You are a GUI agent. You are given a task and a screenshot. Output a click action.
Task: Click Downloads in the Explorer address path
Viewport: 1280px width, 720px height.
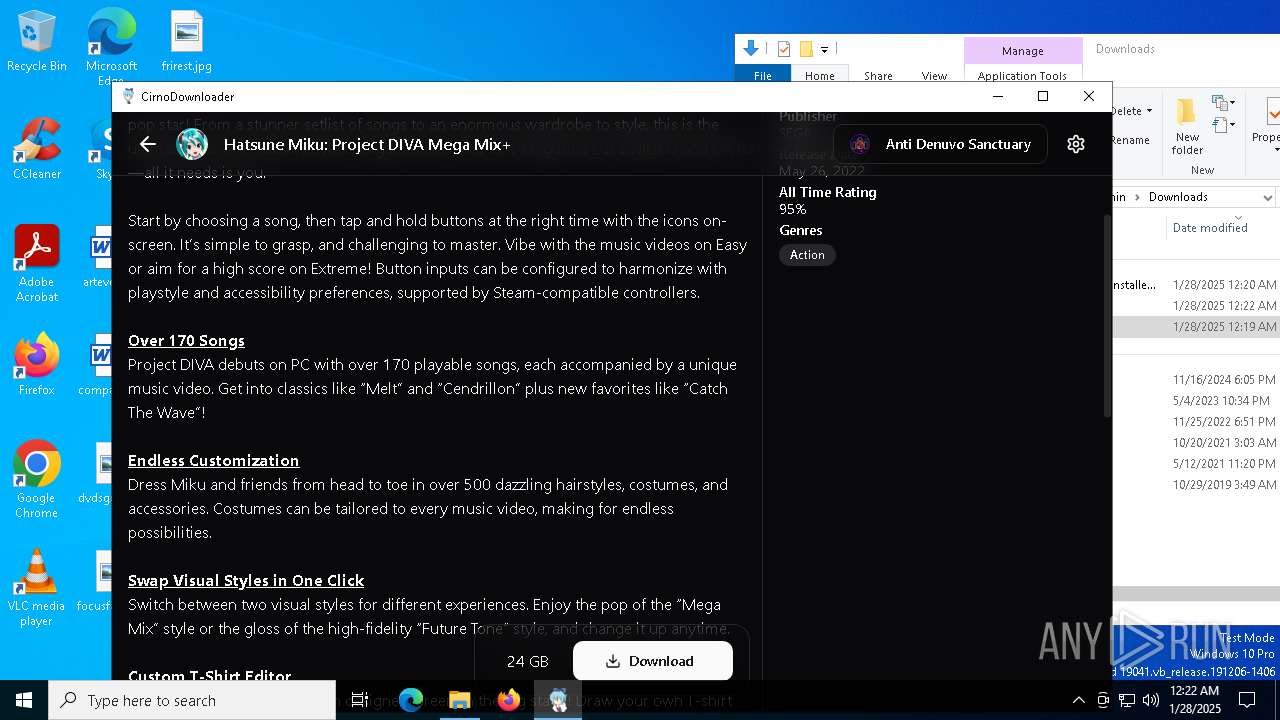pyautogui.click(x=1178, y=197)
